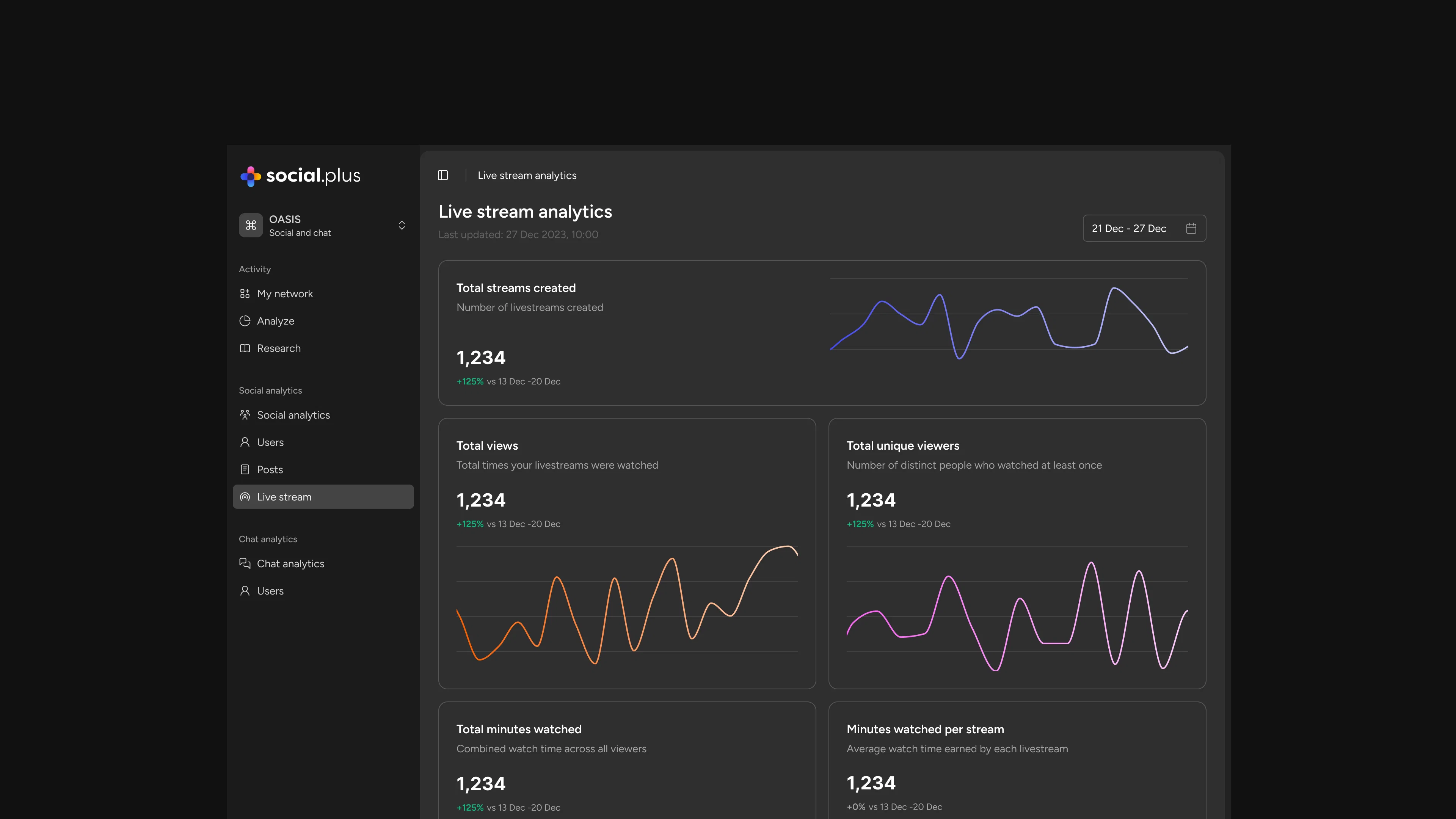Open Users under Chat analytics
The width and height of the screenshot is (1456, 819).
point(270,591)
